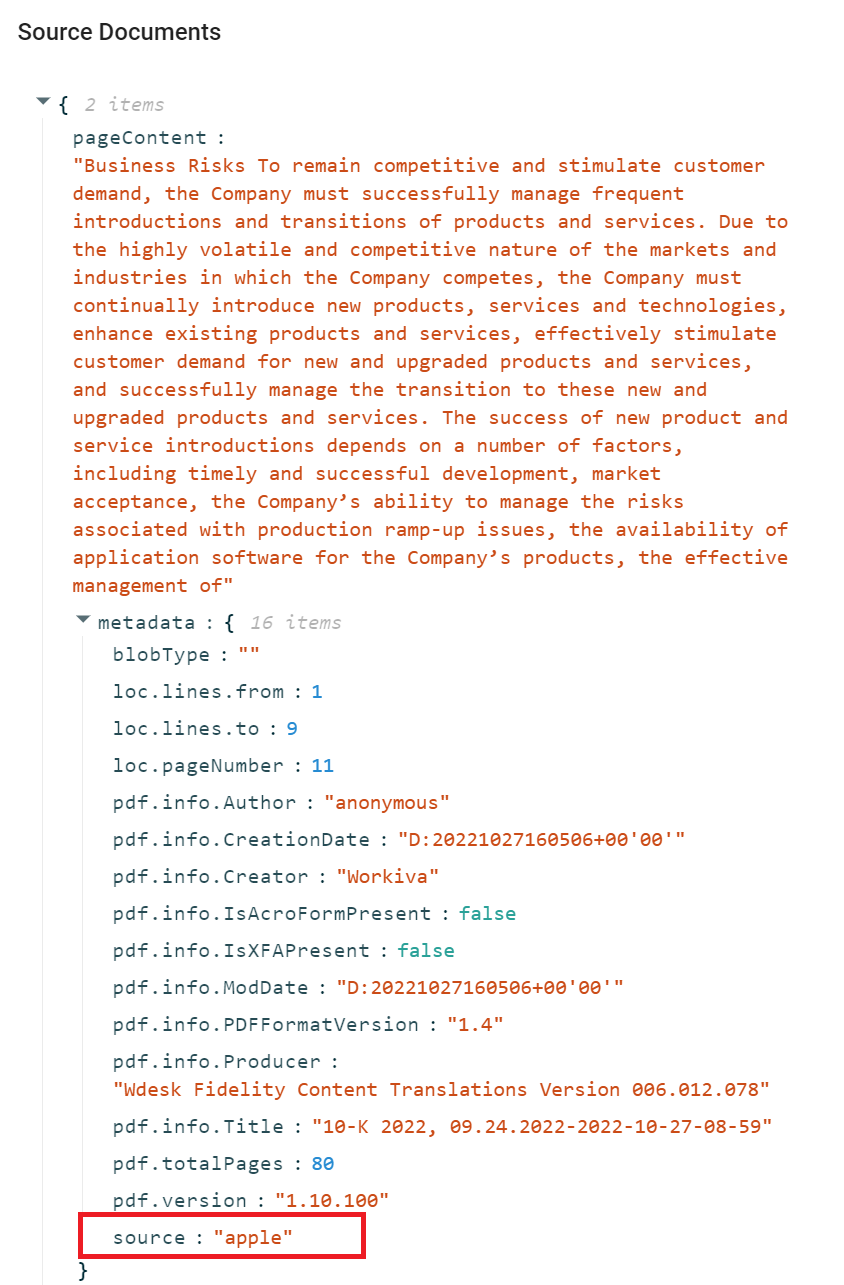Collapse the metadata object triangle
This screenshot has height=1285, width=844.
click(x=84, y=620)
